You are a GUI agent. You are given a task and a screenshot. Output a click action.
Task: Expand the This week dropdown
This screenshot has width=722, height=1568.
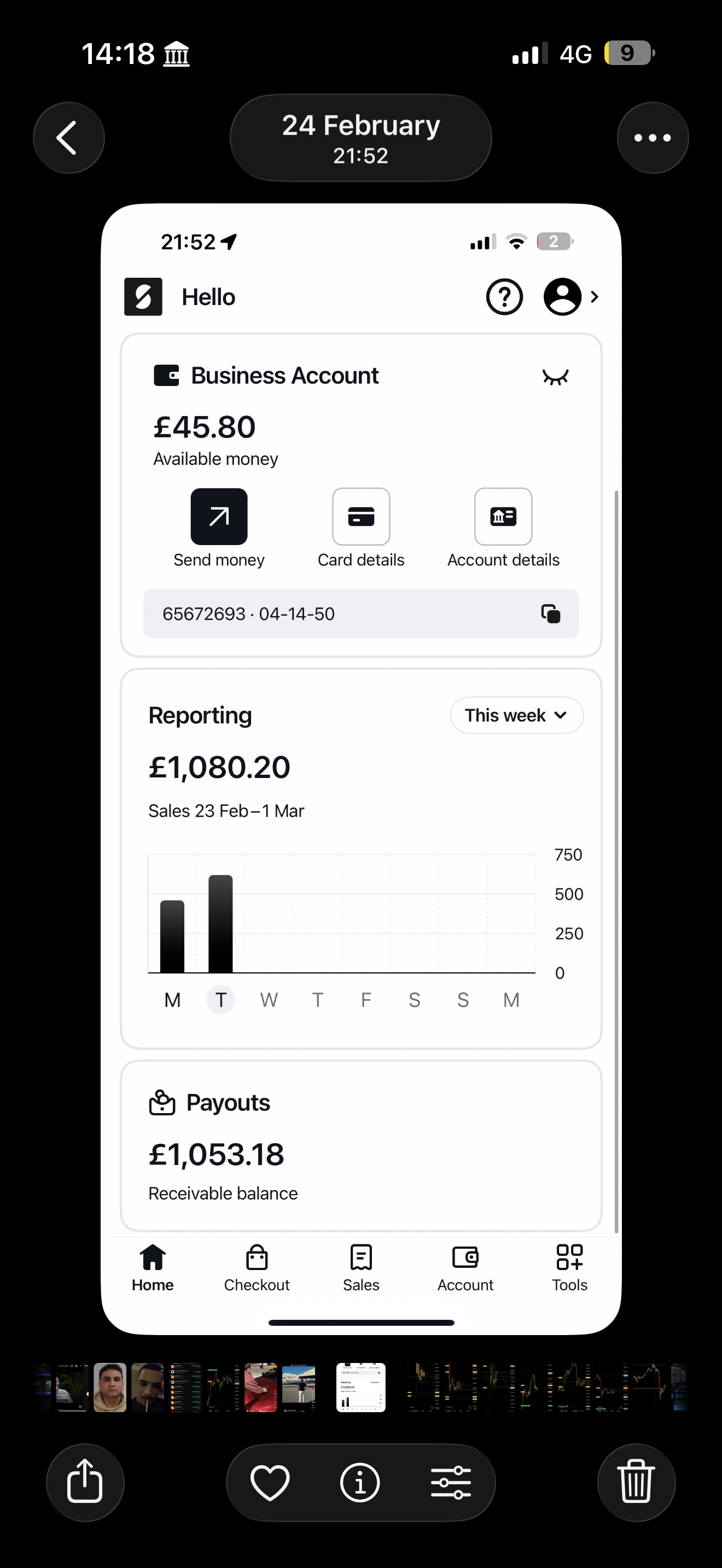[x=516, y=715]
